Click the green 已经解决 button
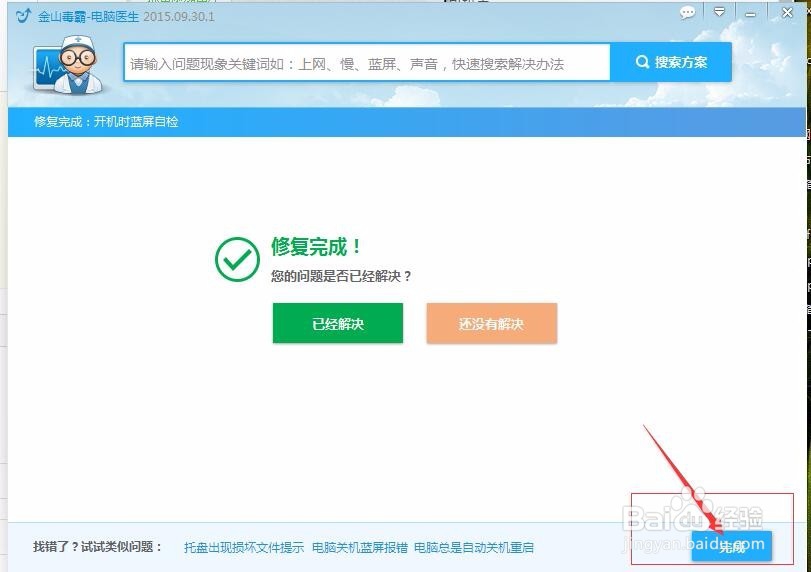This screenshot has width=811, height=572. tap(338, 323)
